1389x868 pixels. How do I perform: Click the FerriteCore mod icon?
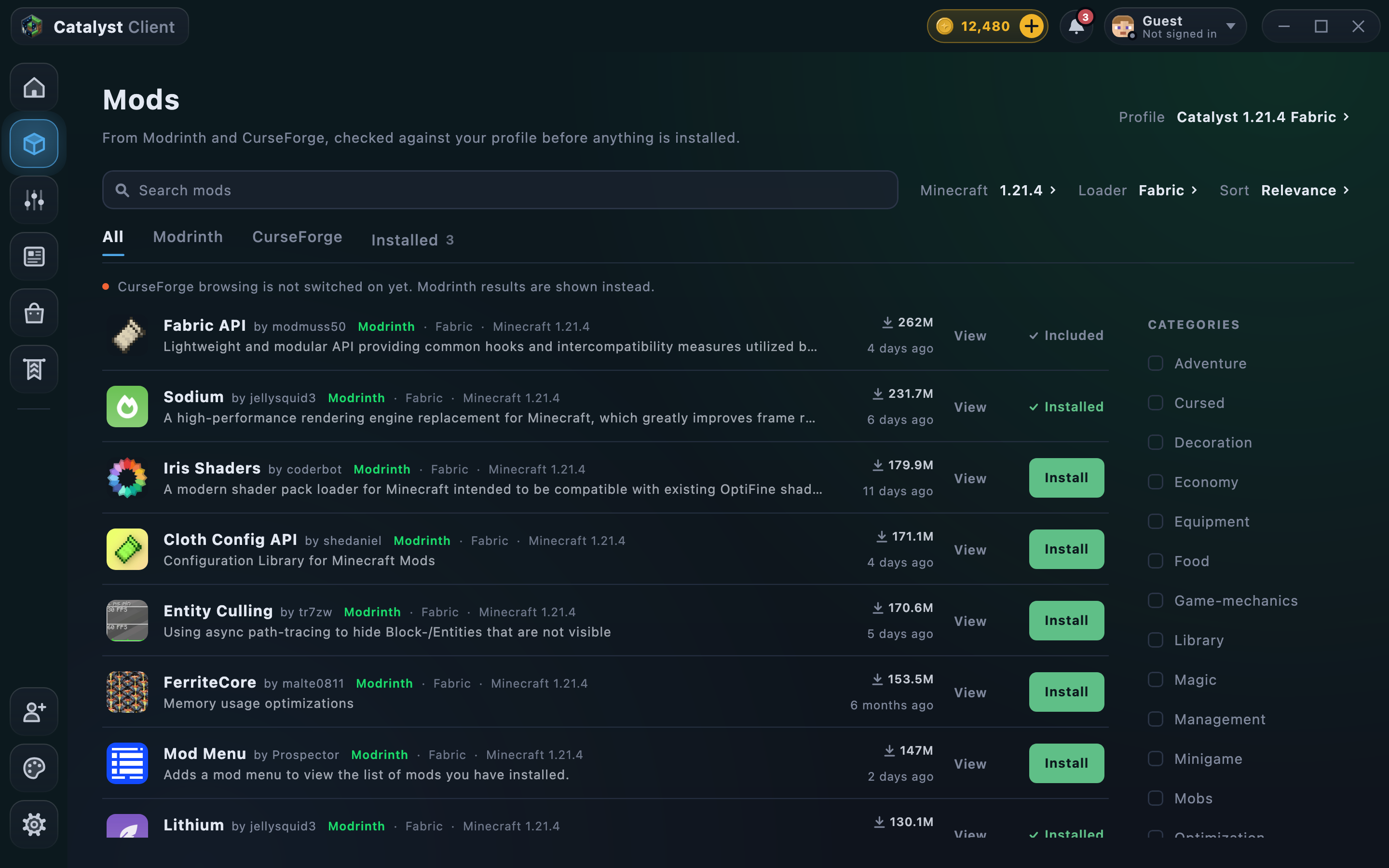[127, 692]
